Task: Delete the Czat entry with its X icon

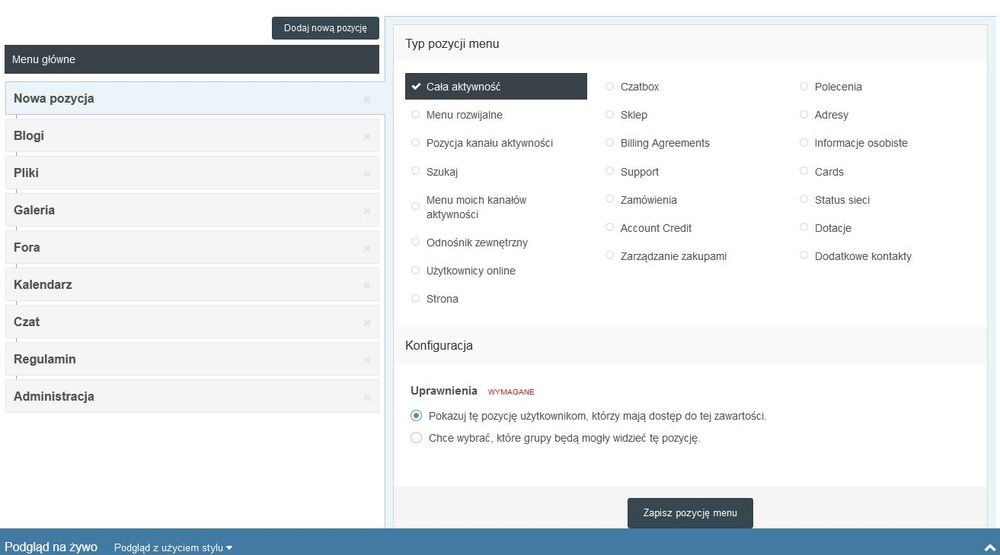Action: (367, 323)
